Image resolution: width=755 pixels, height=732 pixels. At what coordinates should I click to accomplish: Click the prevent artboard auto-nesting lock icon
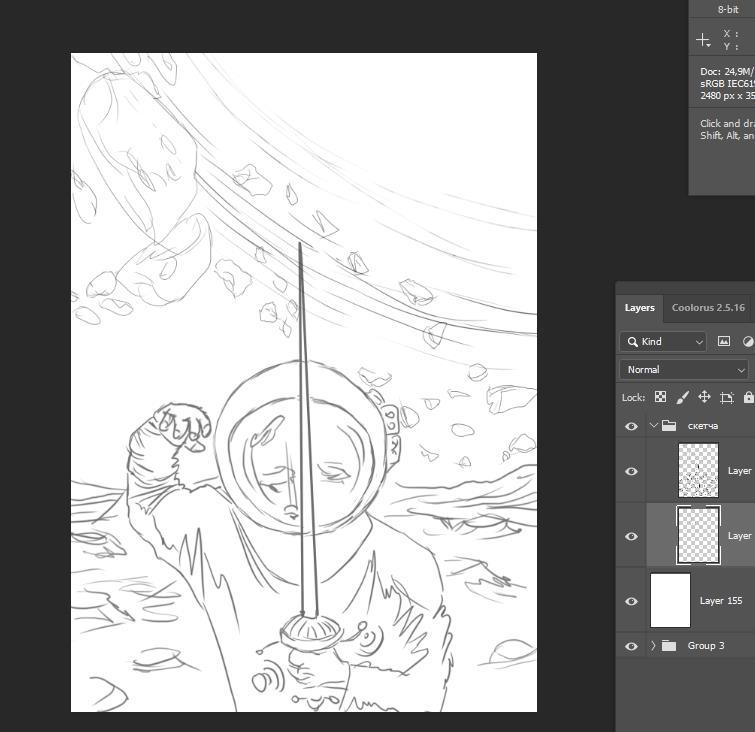coord(727,397)
